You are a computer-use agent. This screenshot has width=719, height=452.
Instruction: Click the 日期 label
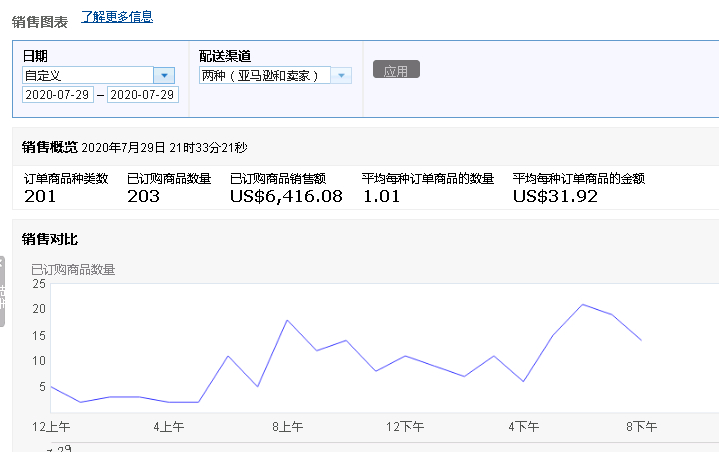click(35, 56)
